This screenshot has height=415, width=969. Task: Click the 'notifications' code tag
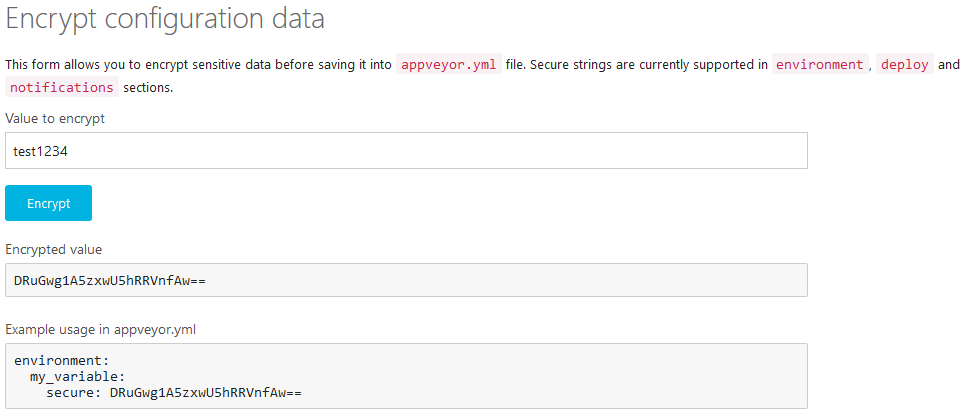(62, 87)
